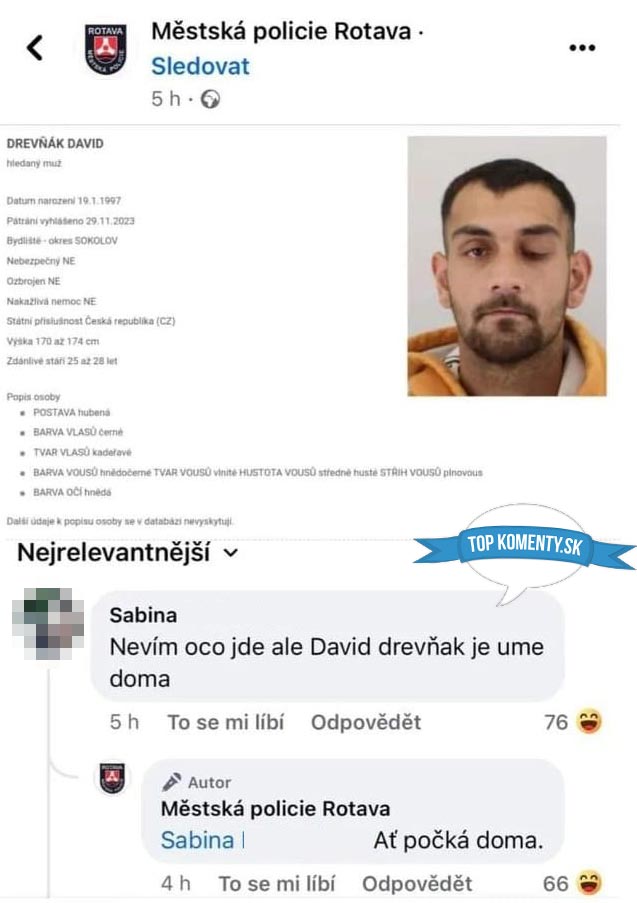Click the tagged Sabina mention in reply
Screen dimensions: 637x903
[198, 840]
